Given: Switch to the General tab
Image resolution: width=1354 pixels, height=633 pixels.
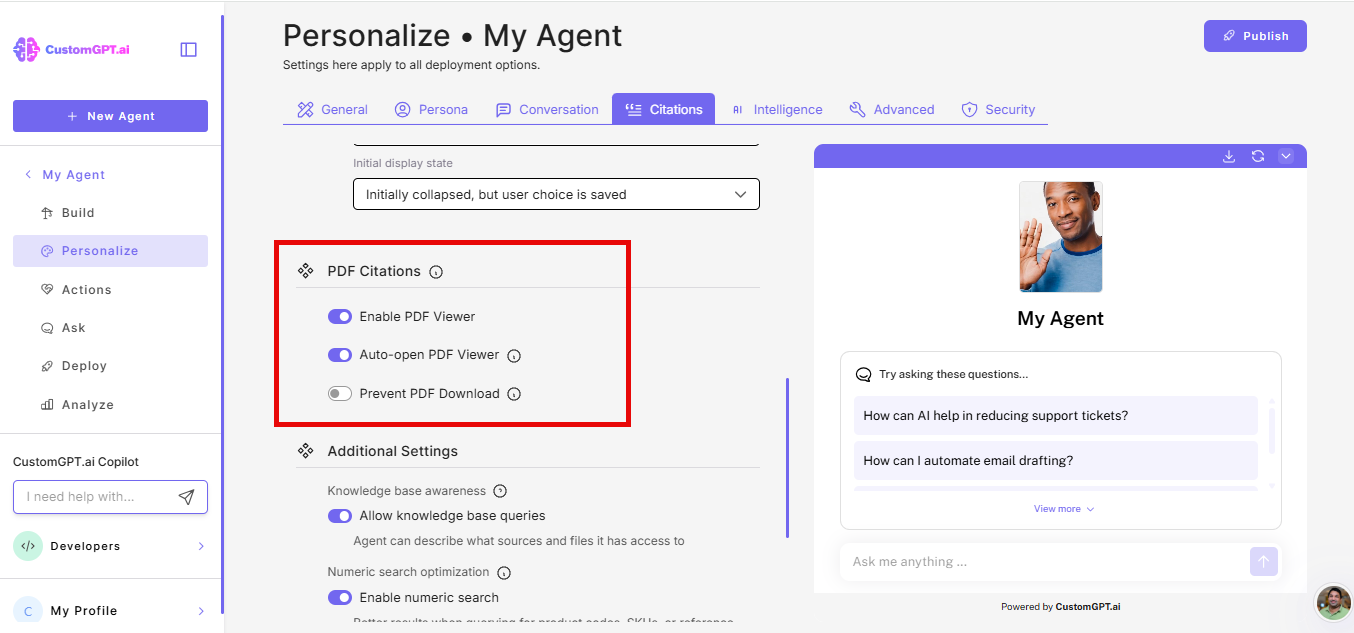Looking at the screenshot, I should (332, 110).
